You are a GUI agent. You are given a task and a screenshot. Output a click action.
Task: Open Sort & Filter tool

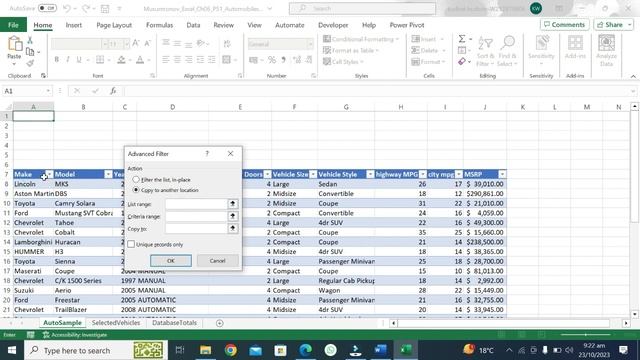point(485,51)
